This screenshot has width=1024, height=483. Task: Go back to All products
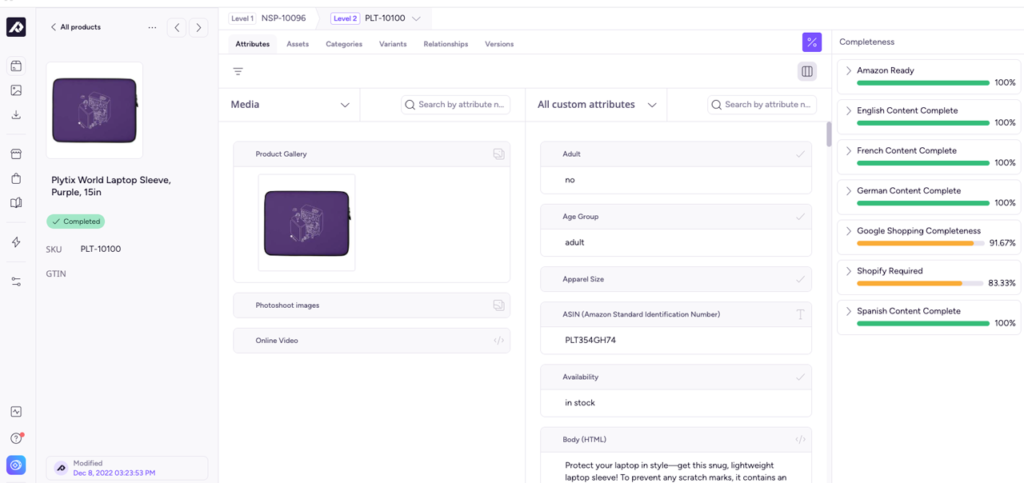[x=75, y=27]
